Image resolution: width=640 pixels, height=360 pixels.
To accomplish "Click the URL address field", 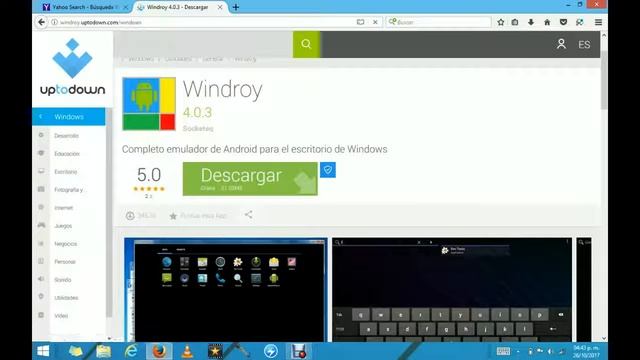I will pos(204,22).
